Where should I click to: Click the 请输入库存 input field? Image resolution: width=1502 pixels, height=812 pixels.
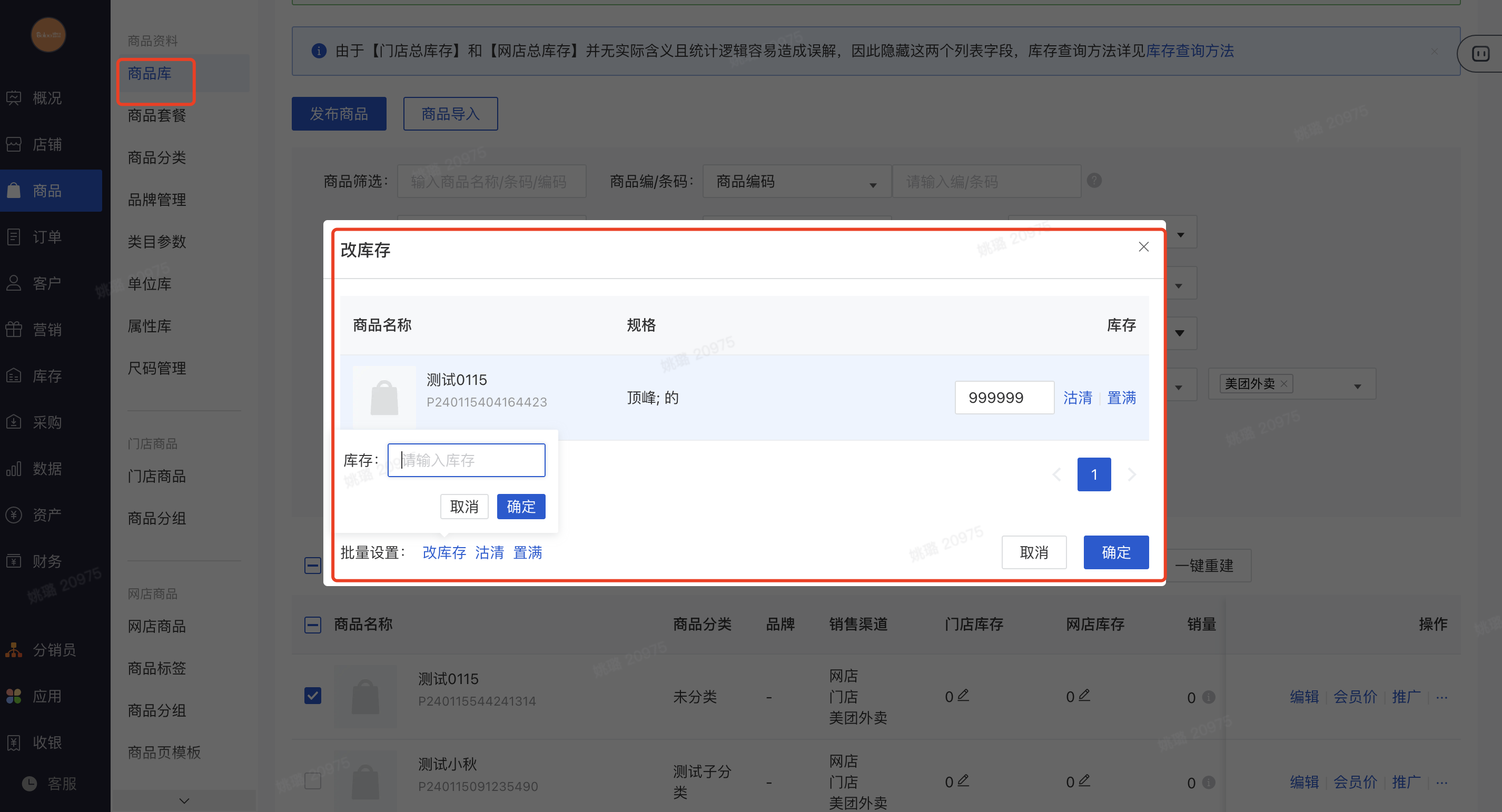[467, 461]
